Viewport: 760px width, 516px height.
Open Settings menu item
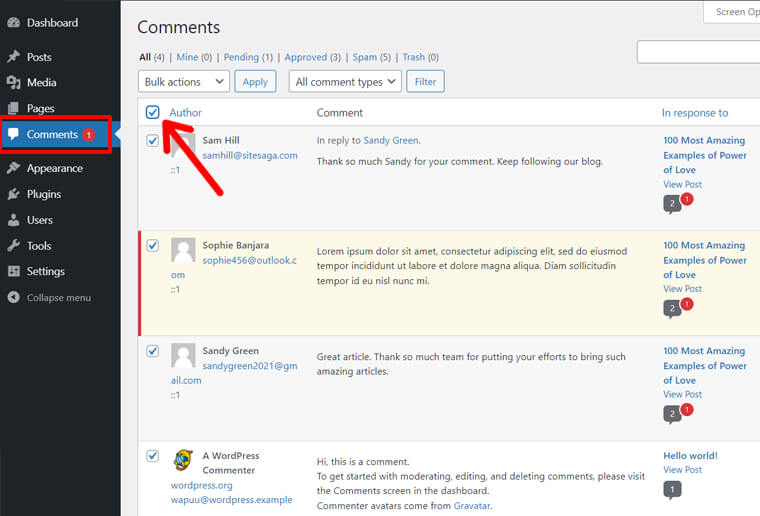tap(46, 271)
